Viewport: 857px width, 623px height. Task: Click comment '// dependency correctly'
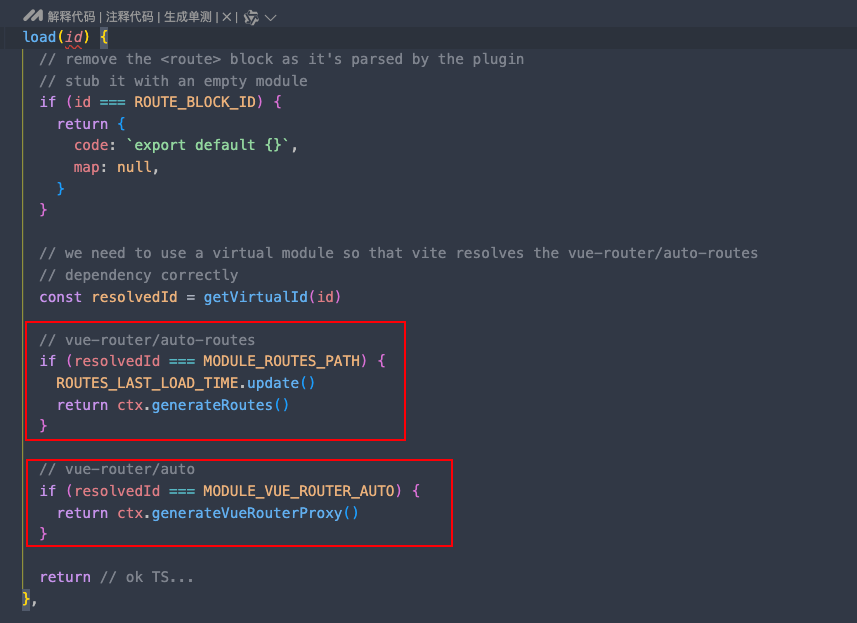(139, 275)
